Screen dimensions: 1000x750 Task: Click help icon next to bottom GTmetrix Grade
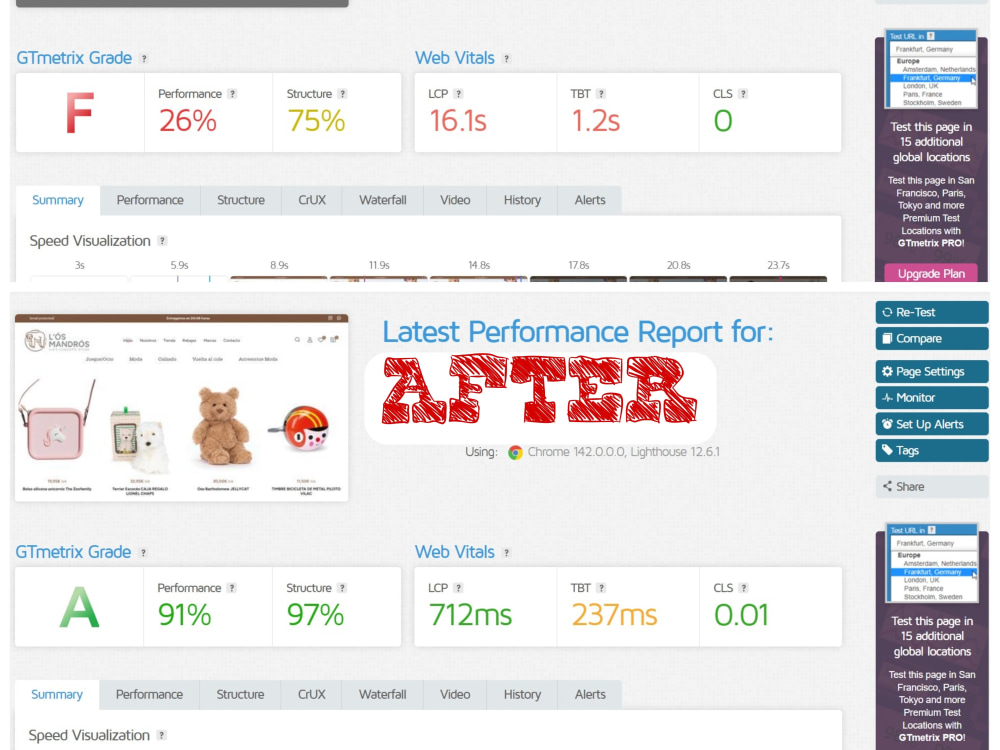coord(143,553)
